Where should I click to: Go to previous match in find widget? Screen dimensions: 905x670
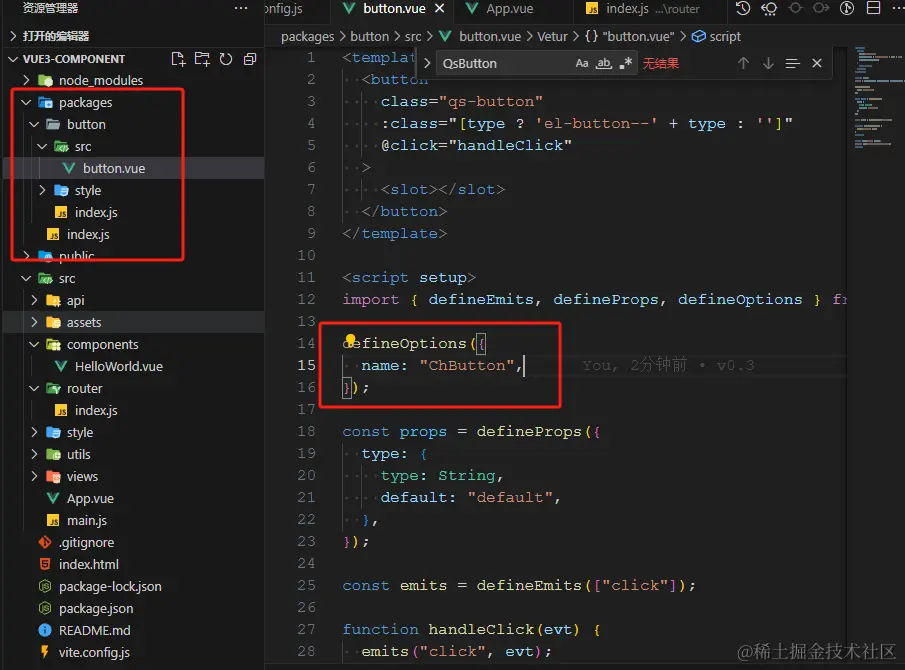click(743, 63)
